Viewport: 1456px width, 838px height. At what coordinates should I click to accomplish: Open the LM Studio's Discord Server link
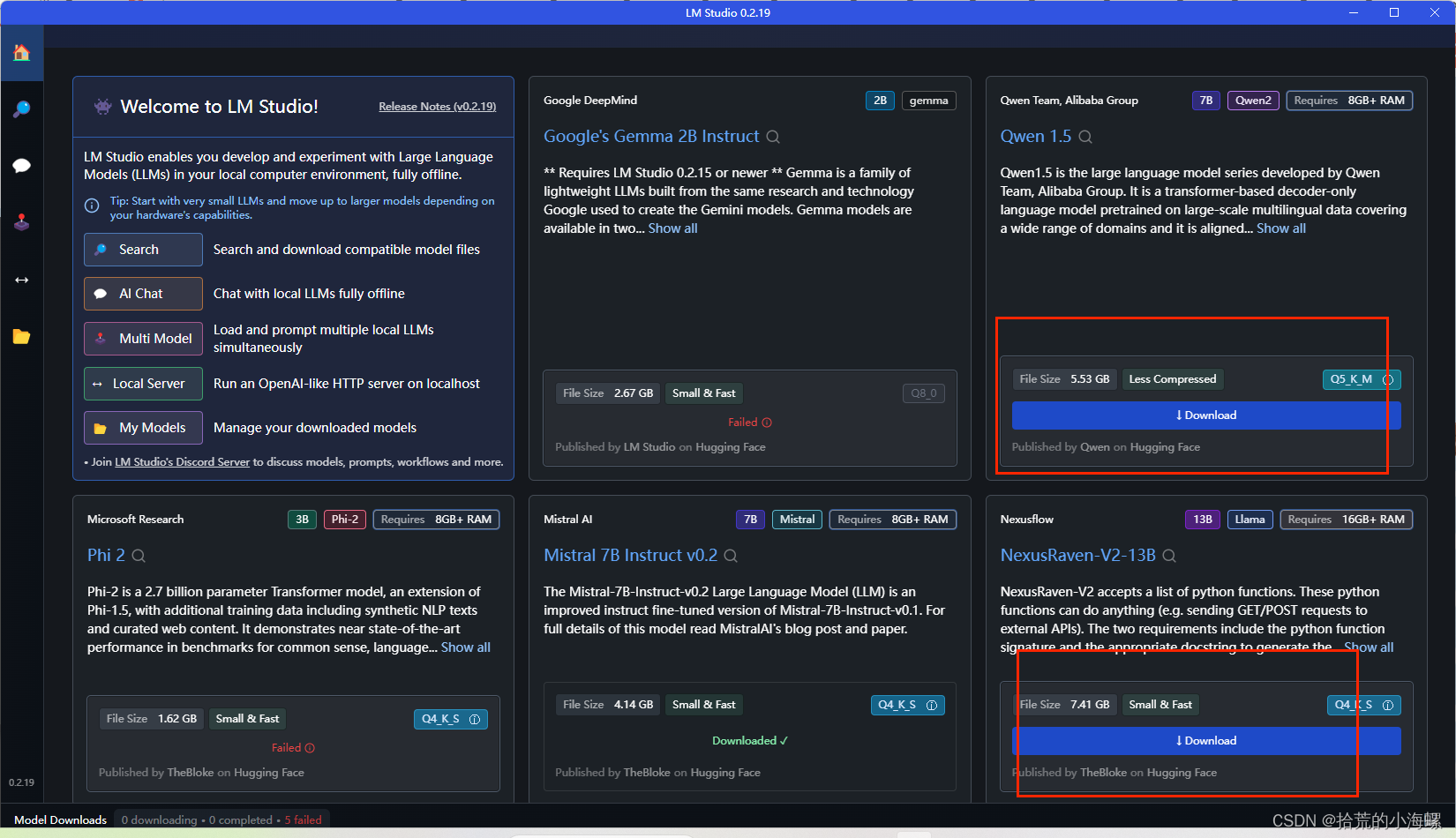[183, 462]
